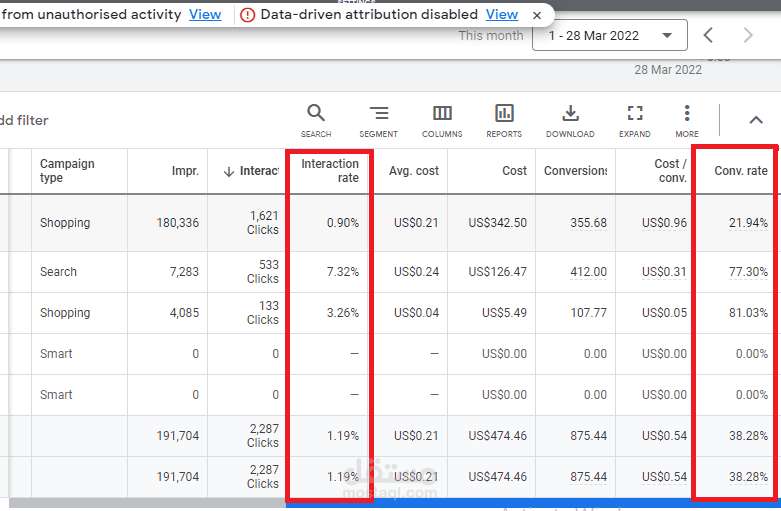
Task: Click the US$0.96 cost per conversion
Action: 664,223
